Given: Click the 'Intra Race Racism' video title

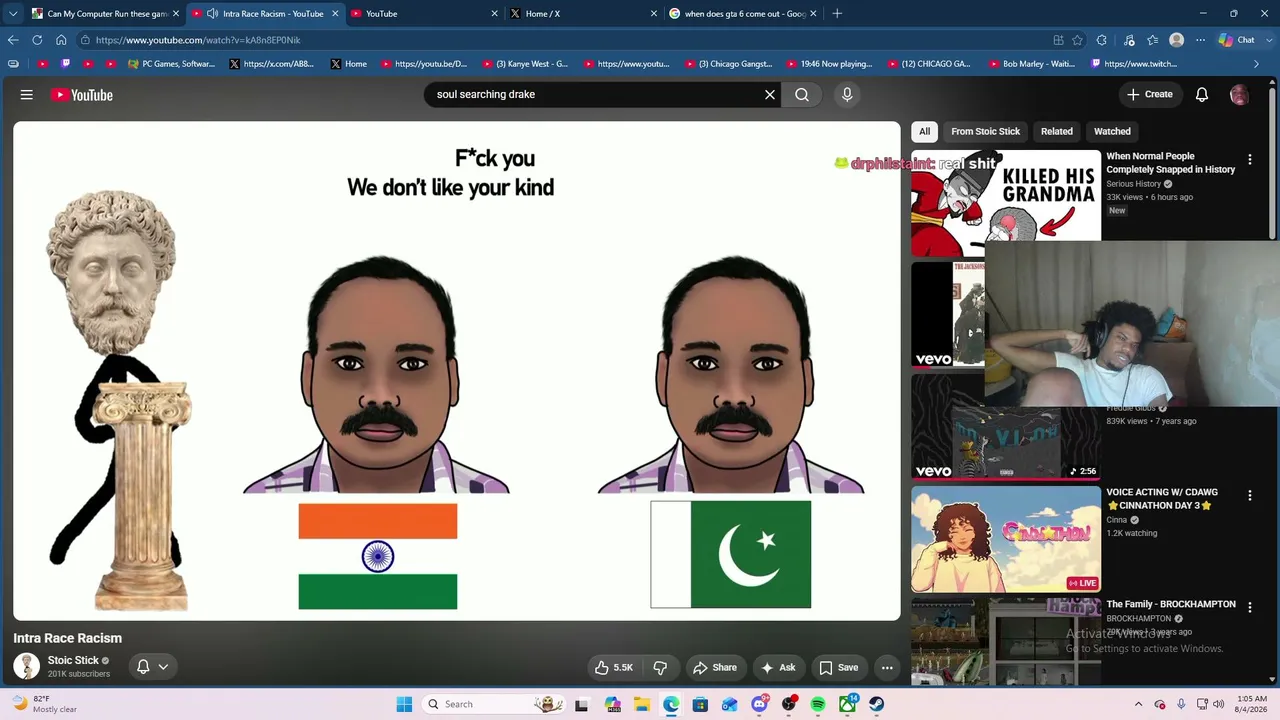Looking at the screenshot, I should point(68,638).
